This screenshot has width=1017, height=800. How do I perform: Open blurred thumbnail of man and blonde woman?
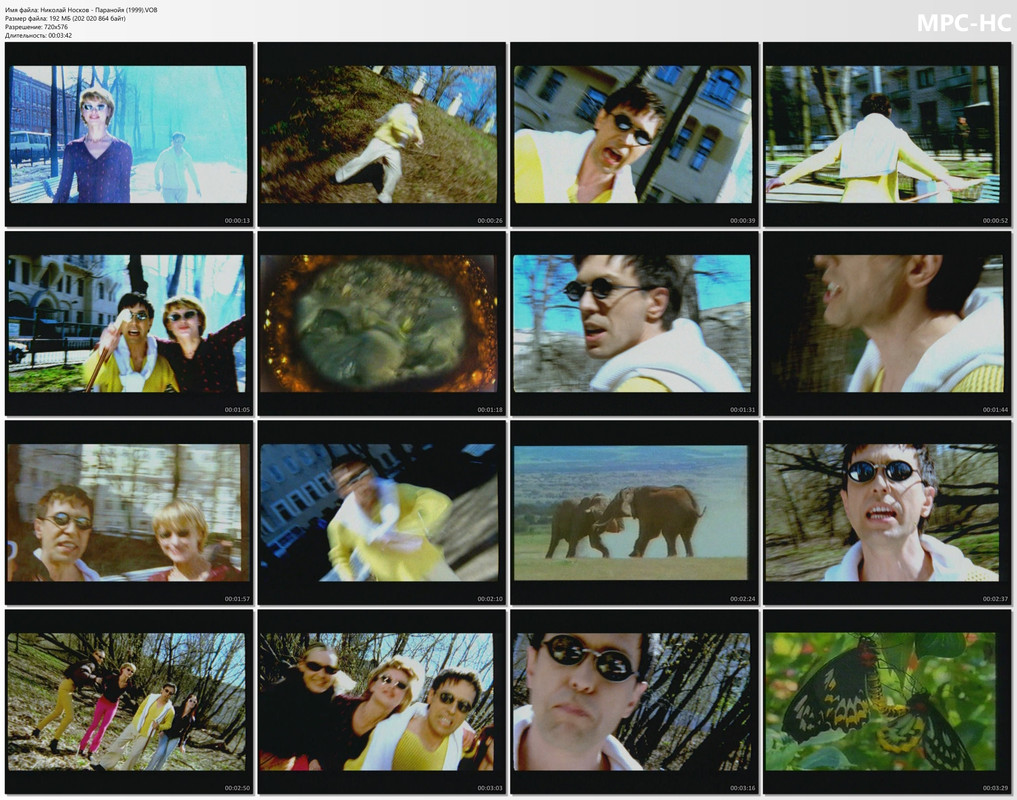pyautogui.click(x=129, y=513)
